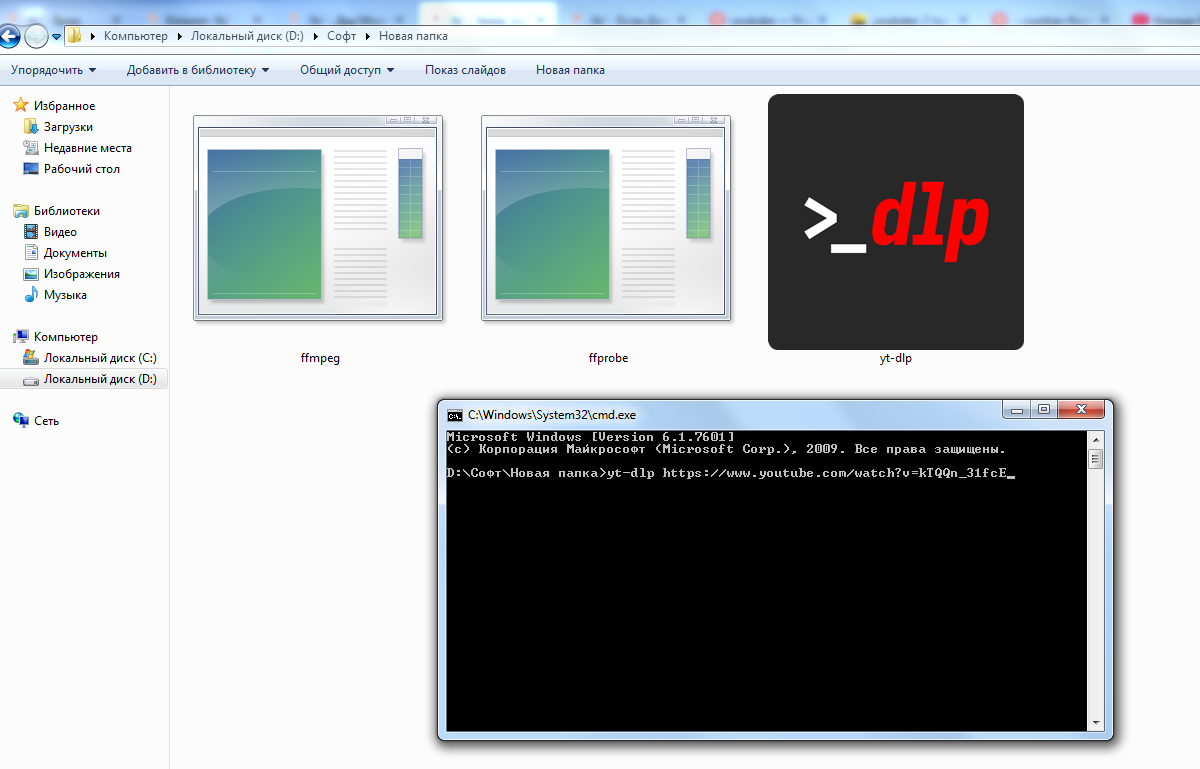
Task: Select Компьютер in navigation pane
Action: [x=66, y=337]
